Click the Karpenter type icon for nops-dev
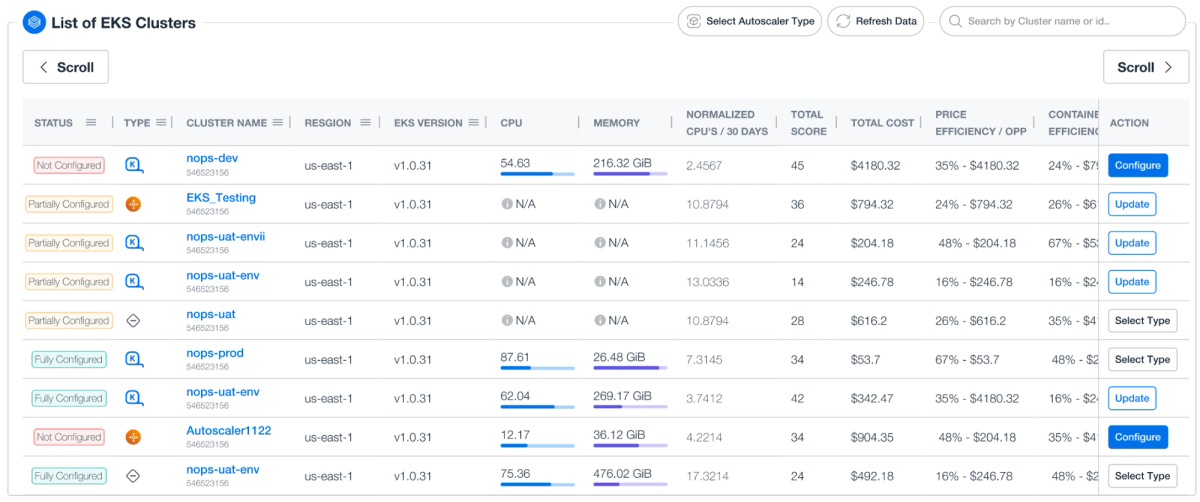Image resolution: width=1200 pixels, height=502 pixels. point(134,165)
